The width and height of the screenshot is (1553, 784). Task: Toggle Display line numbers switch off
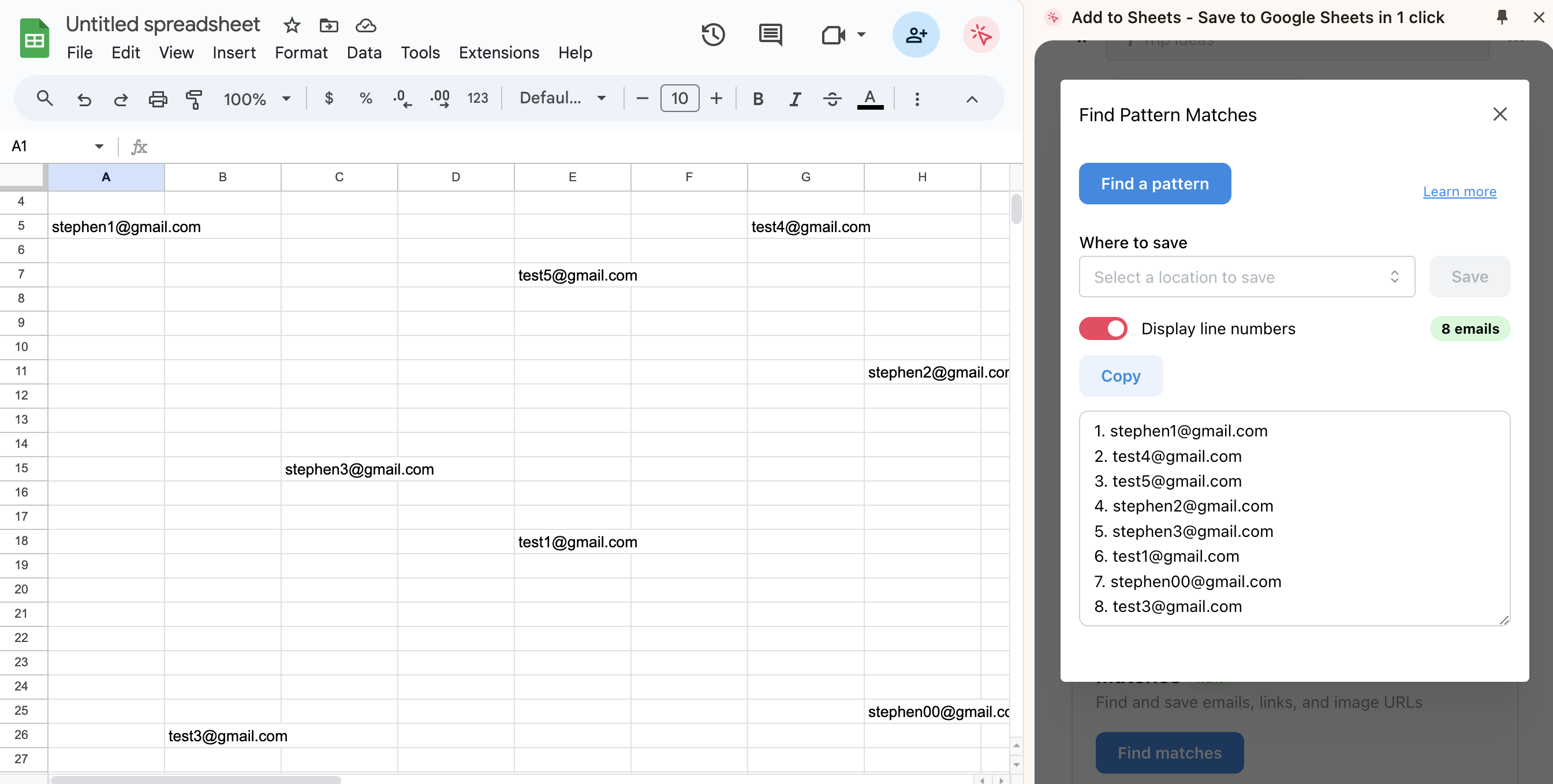[x=1103, y=328]
